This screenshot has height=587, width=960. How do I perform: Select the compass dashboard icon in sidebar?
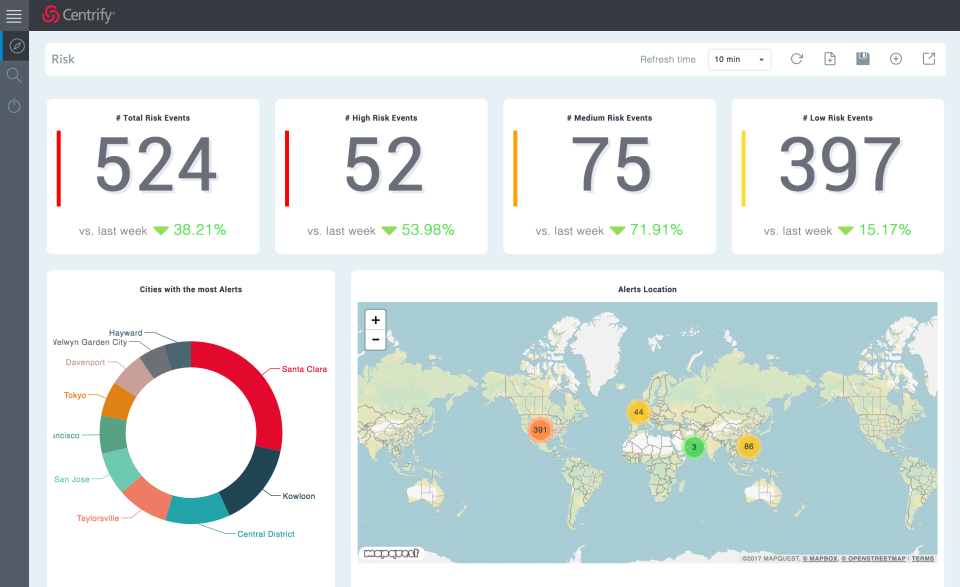(x=14, y=45)
